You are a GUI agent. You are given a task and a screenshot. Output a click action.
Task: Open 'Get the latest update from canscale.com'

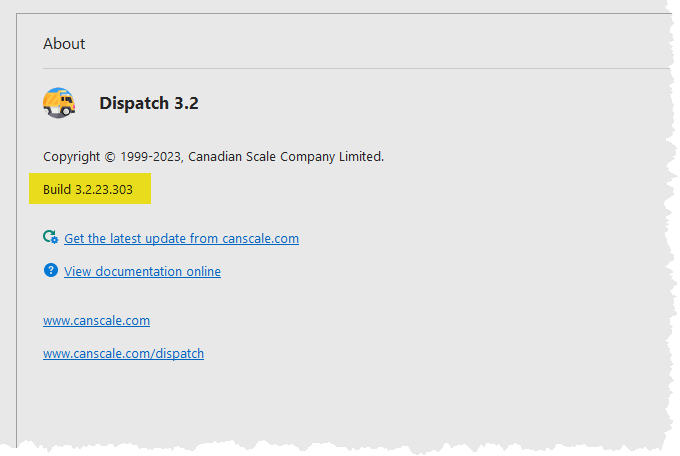(181, 238)
